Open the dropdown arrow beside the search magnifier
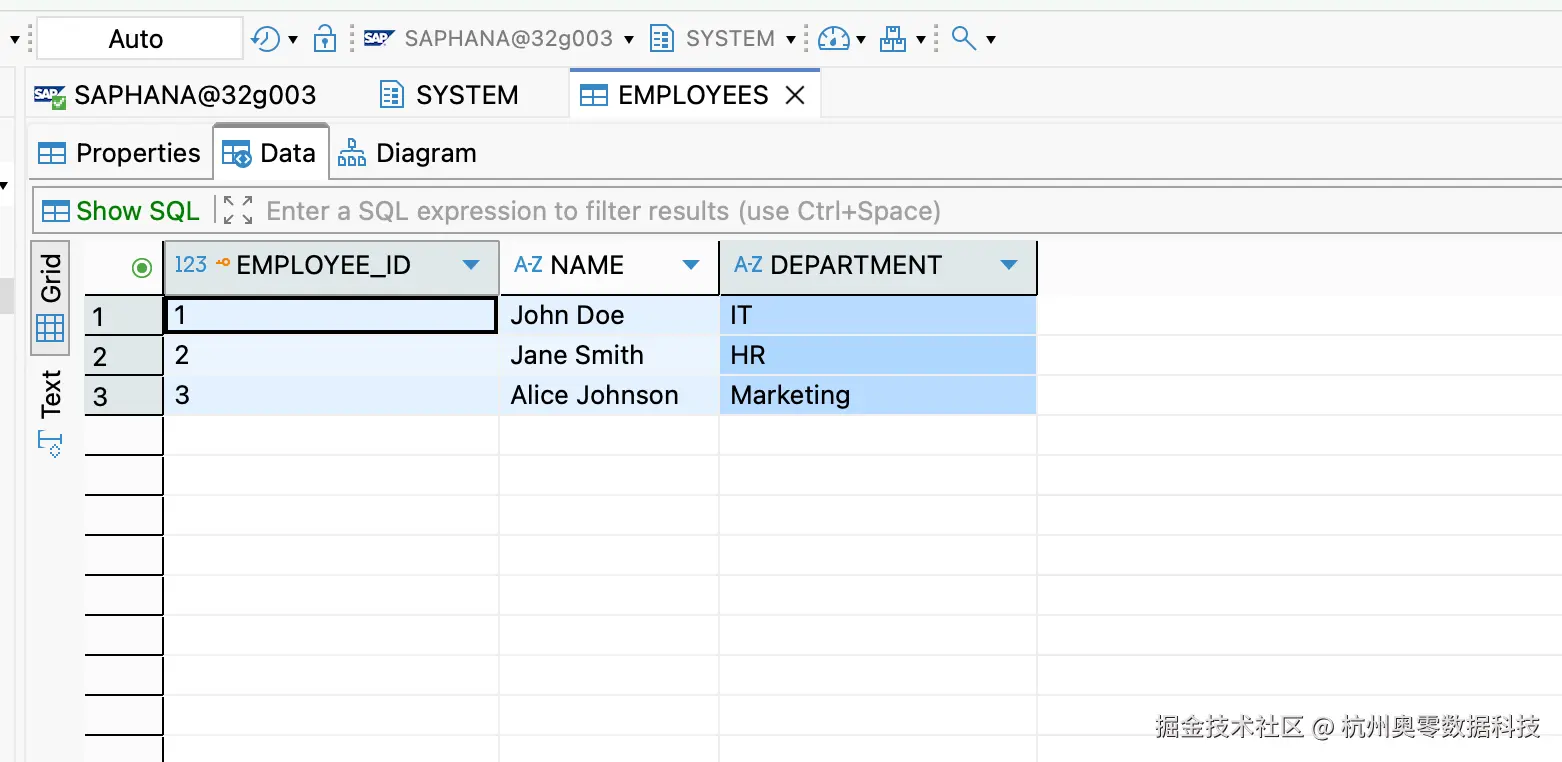Screen dimensions: 1562x762 (x=991, y=40)
